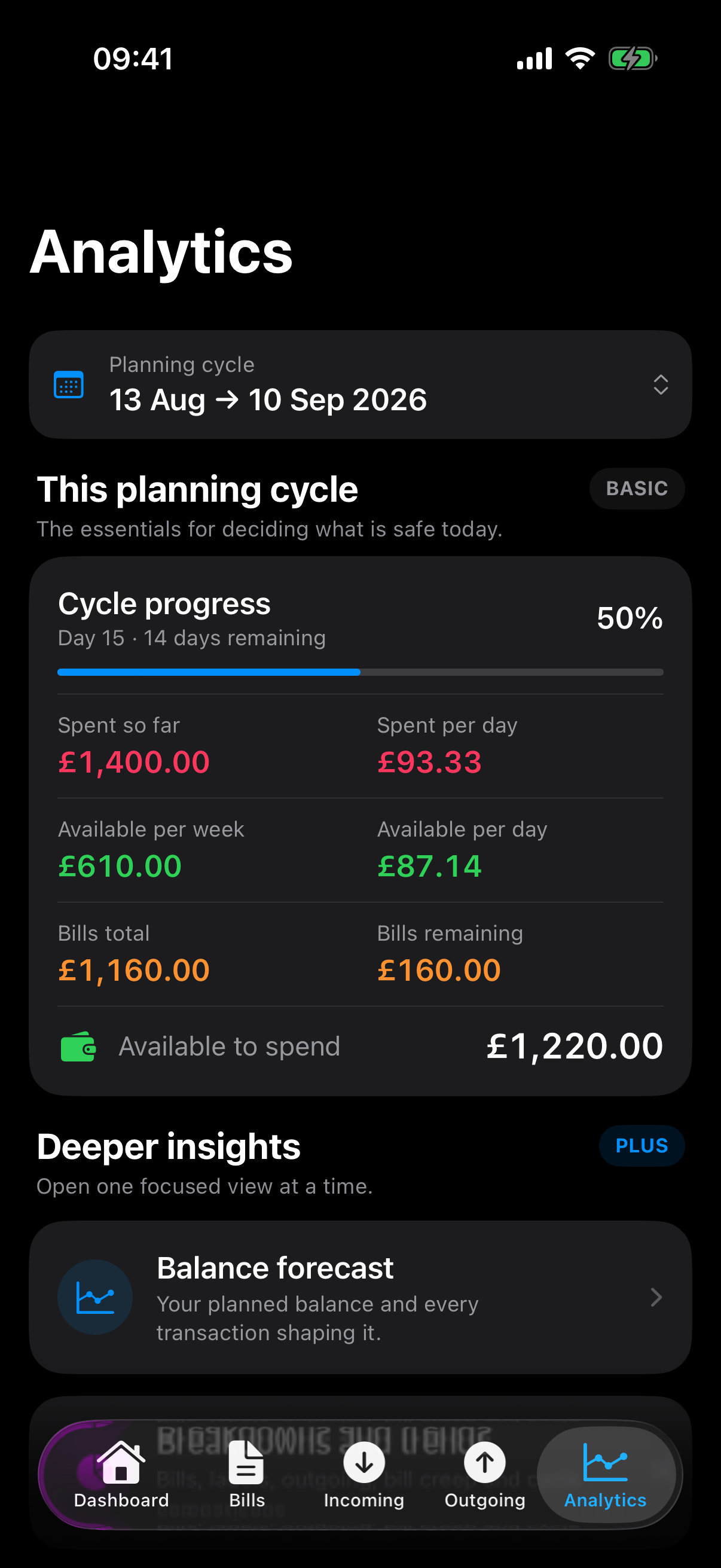The image size is (721, 1568).
Task: Tap the battery charging status icon
Action: pyautogui.click(x=633, y=59)
